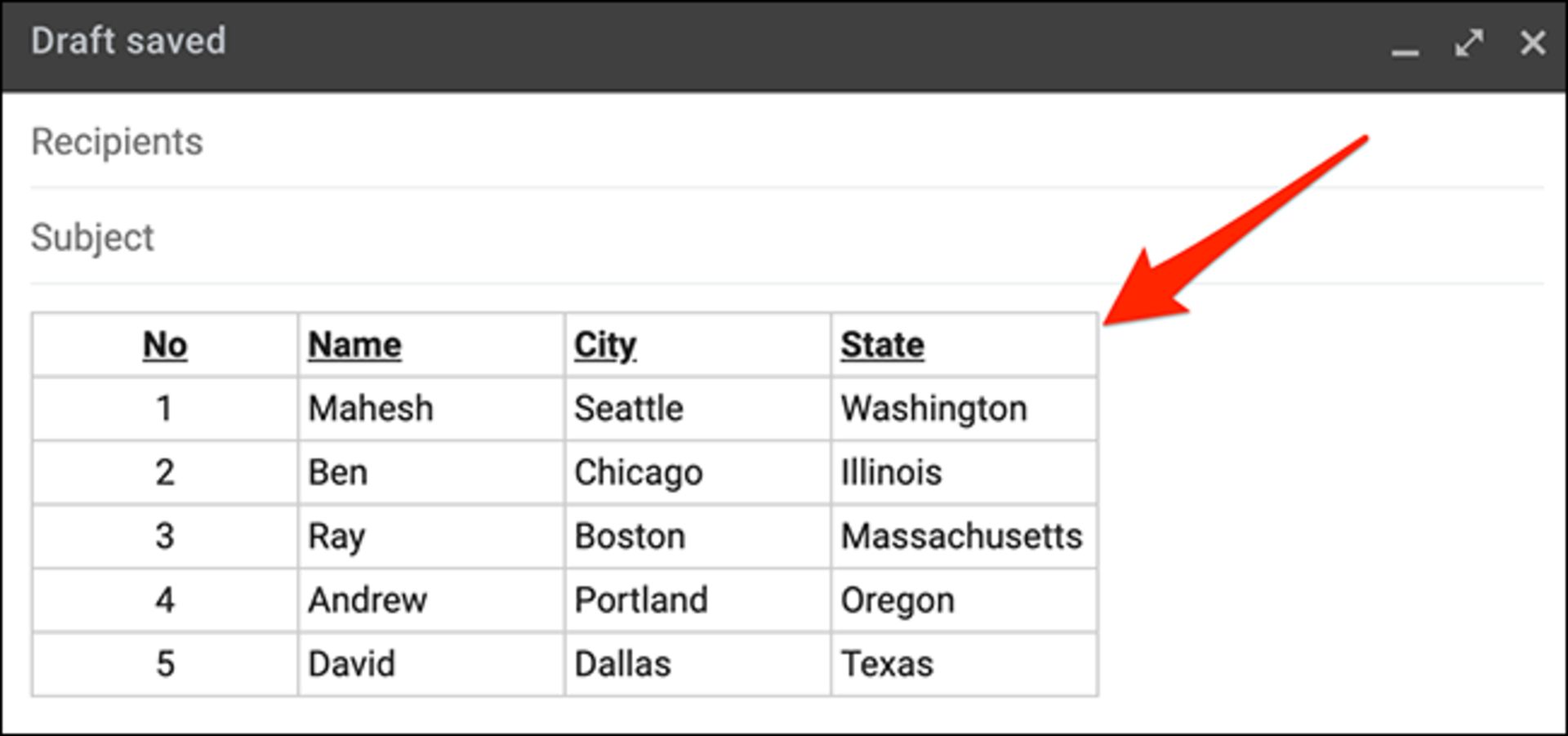
Task: Select the State header cell
Action: point(964,345)
